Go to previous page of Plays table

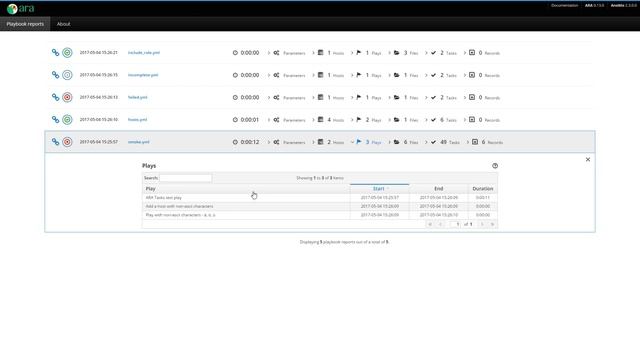pos(440,224)
